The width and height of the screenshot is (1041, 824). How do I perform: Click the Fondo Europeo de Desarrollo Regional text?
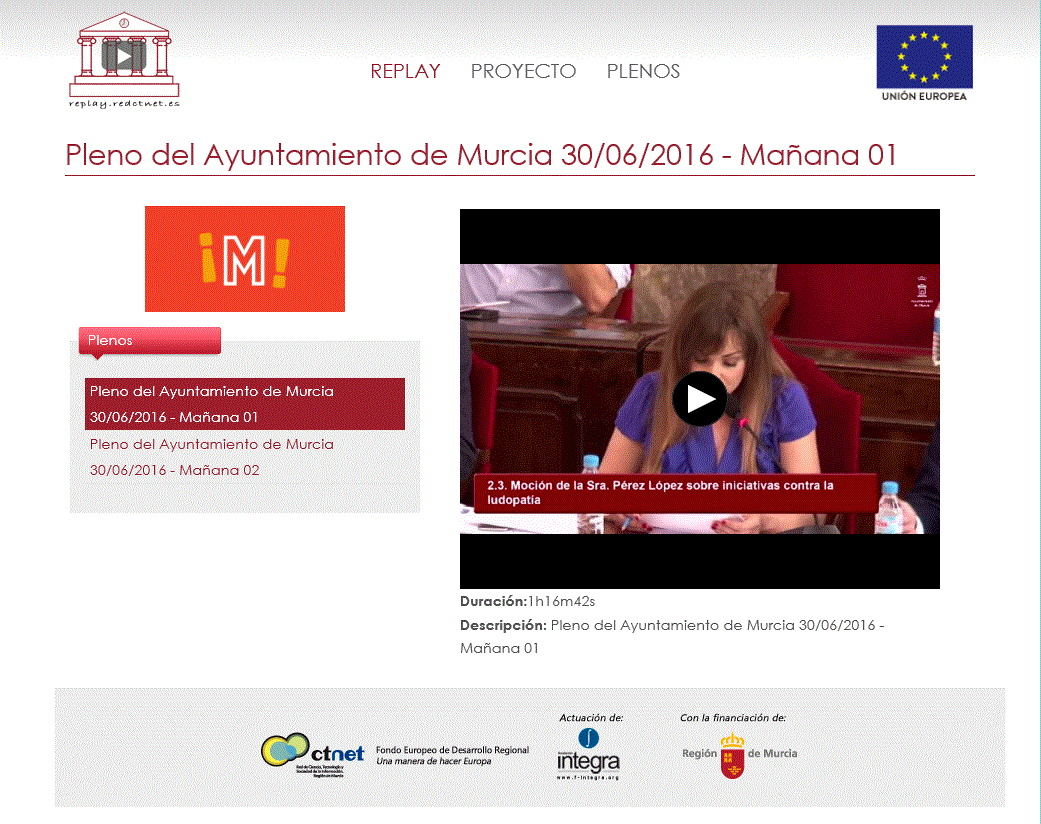coord(452,755)
